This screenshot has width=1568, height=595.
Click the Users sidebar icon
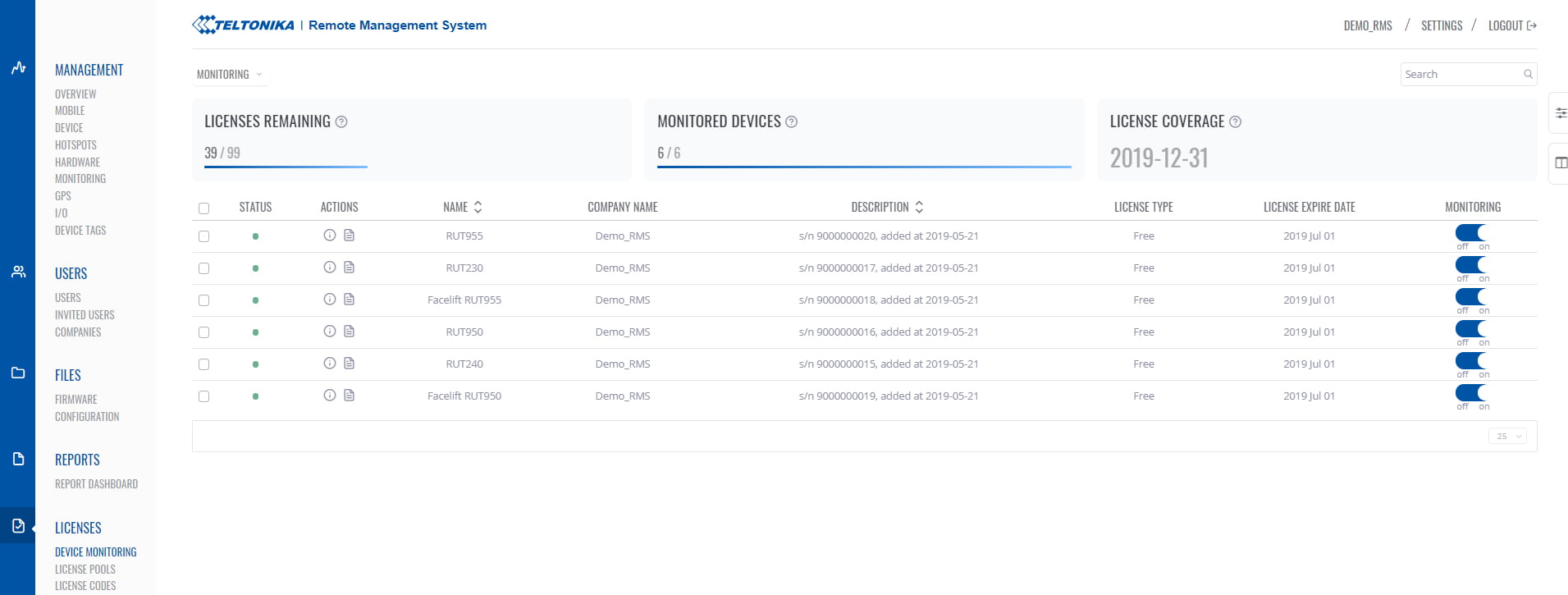(18, 272)
